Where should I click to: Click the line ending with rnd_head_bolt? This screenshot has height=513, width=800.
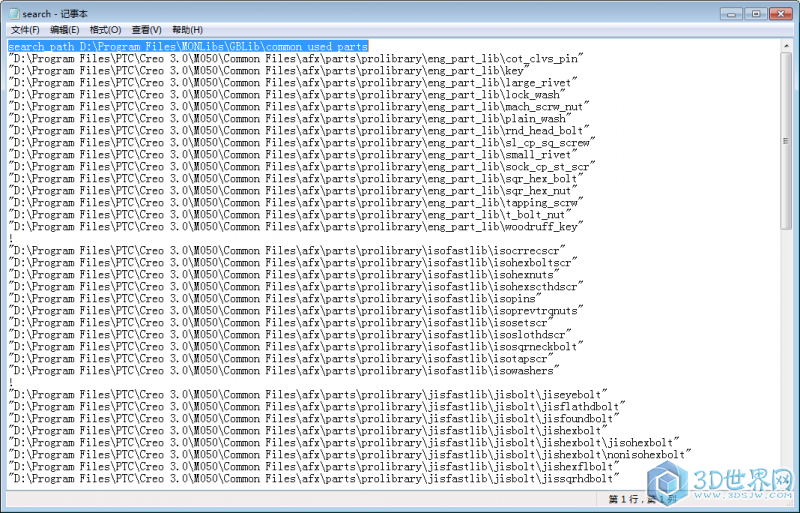(x=299, y=131)
